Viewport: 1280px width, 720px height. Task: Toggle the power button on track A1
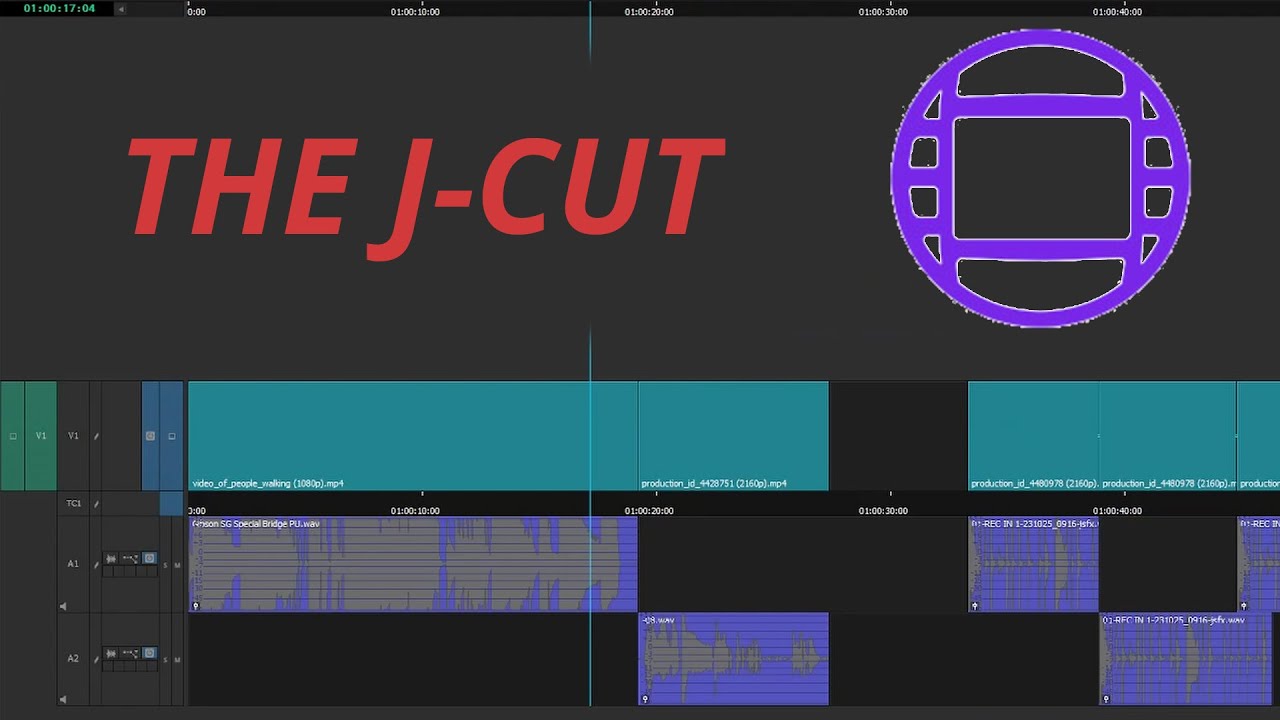[149, 558]
